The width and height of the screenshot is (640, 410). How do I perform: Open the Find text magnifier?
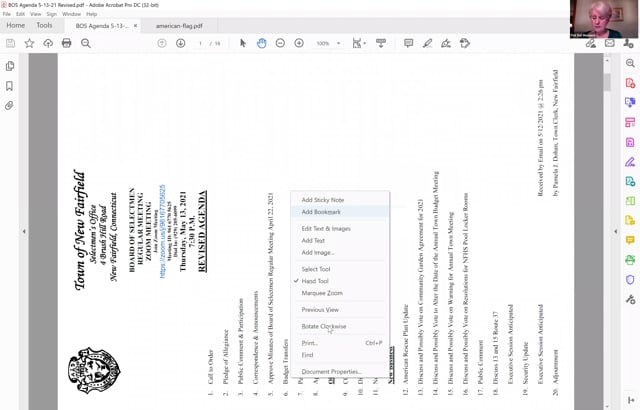[85, 43]
